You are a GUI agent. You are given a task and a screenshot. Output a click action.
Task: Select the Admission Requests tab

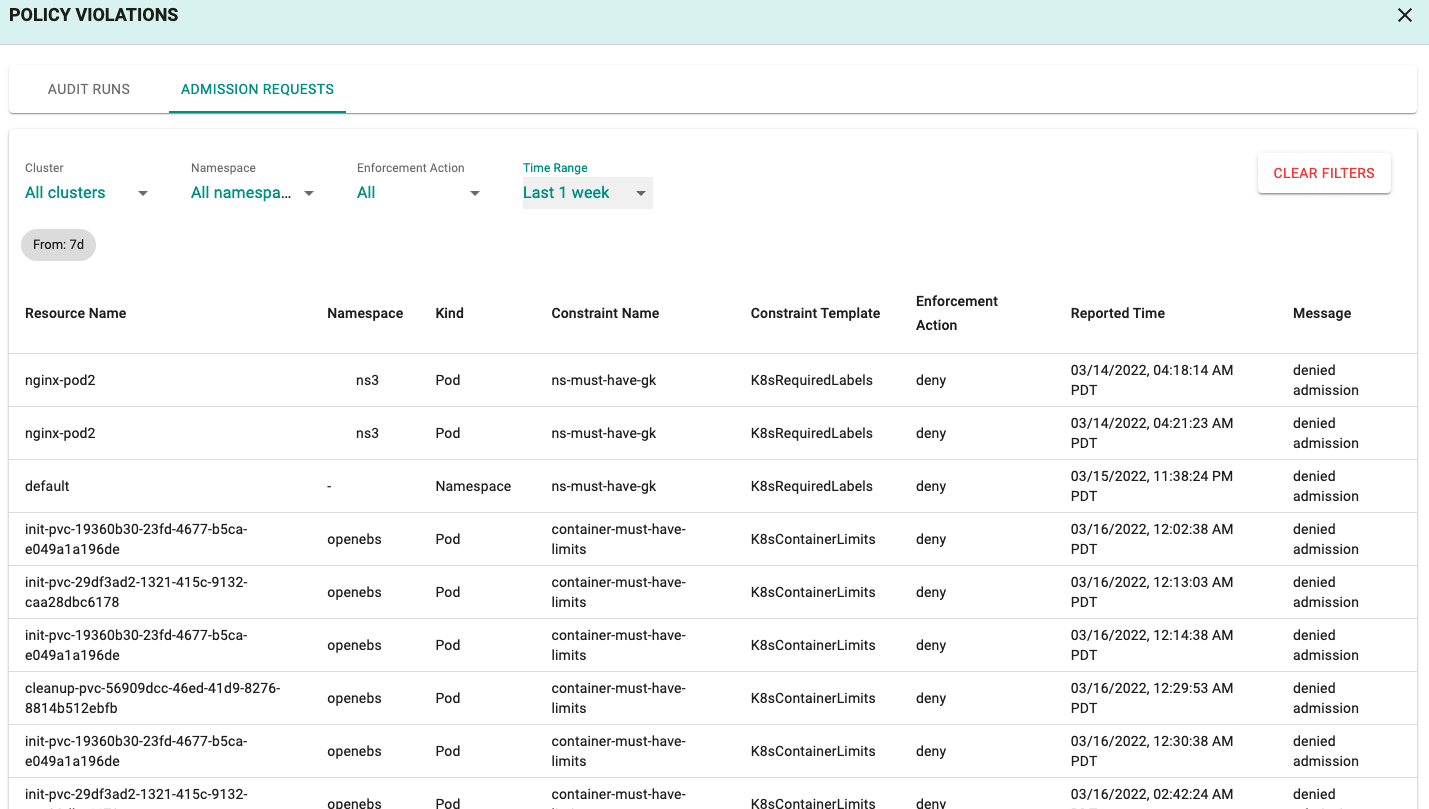click(x=257, y=89)
